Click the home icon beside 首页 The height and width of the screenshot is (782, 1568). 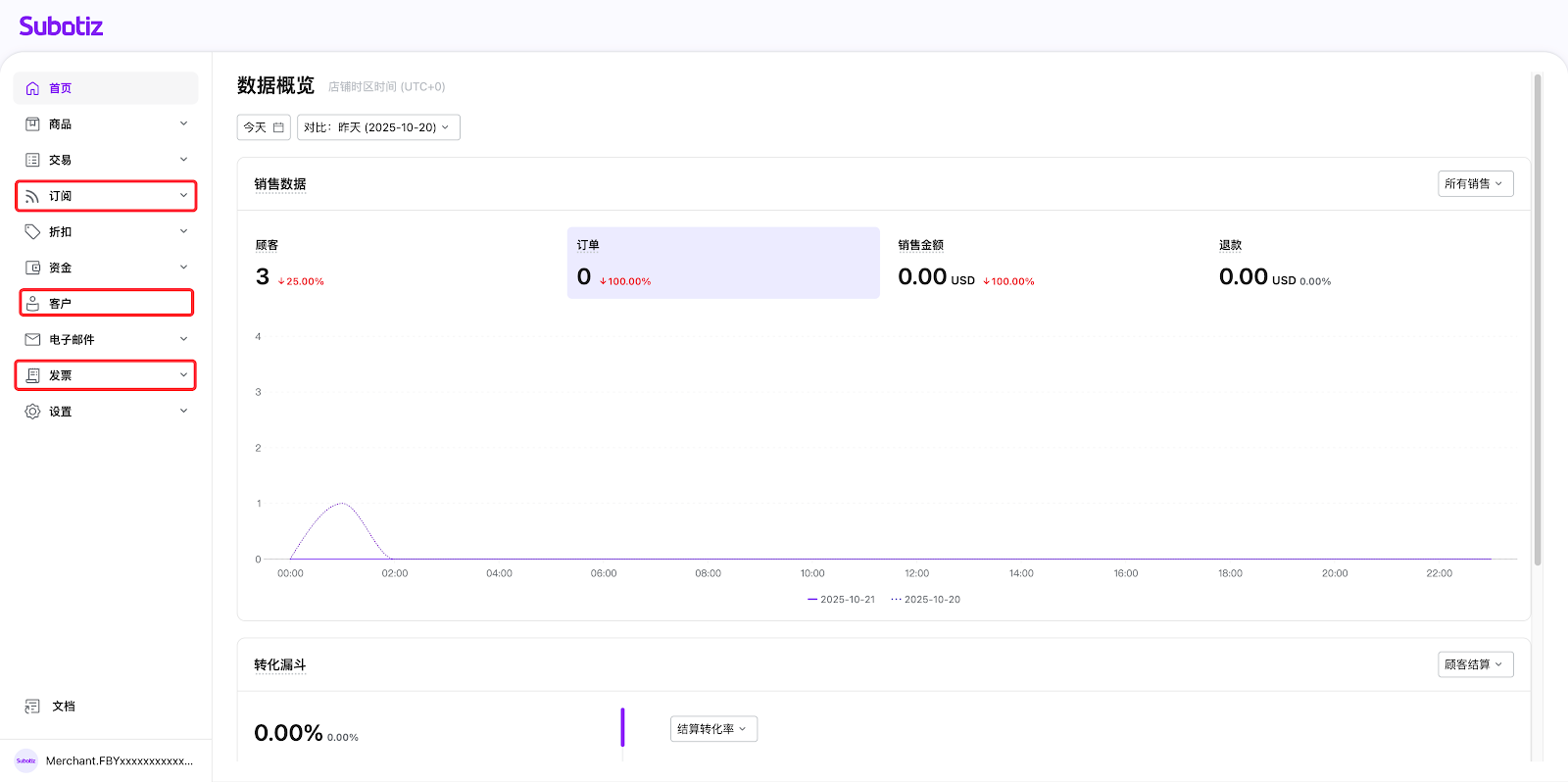click(x=32, y=88)
